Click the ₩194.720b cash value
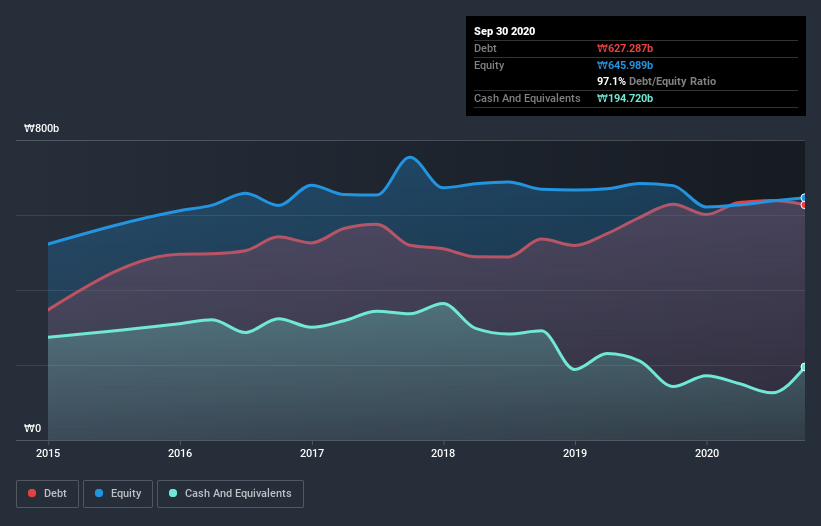Screen dimensions: 821x526 [625, 98]
